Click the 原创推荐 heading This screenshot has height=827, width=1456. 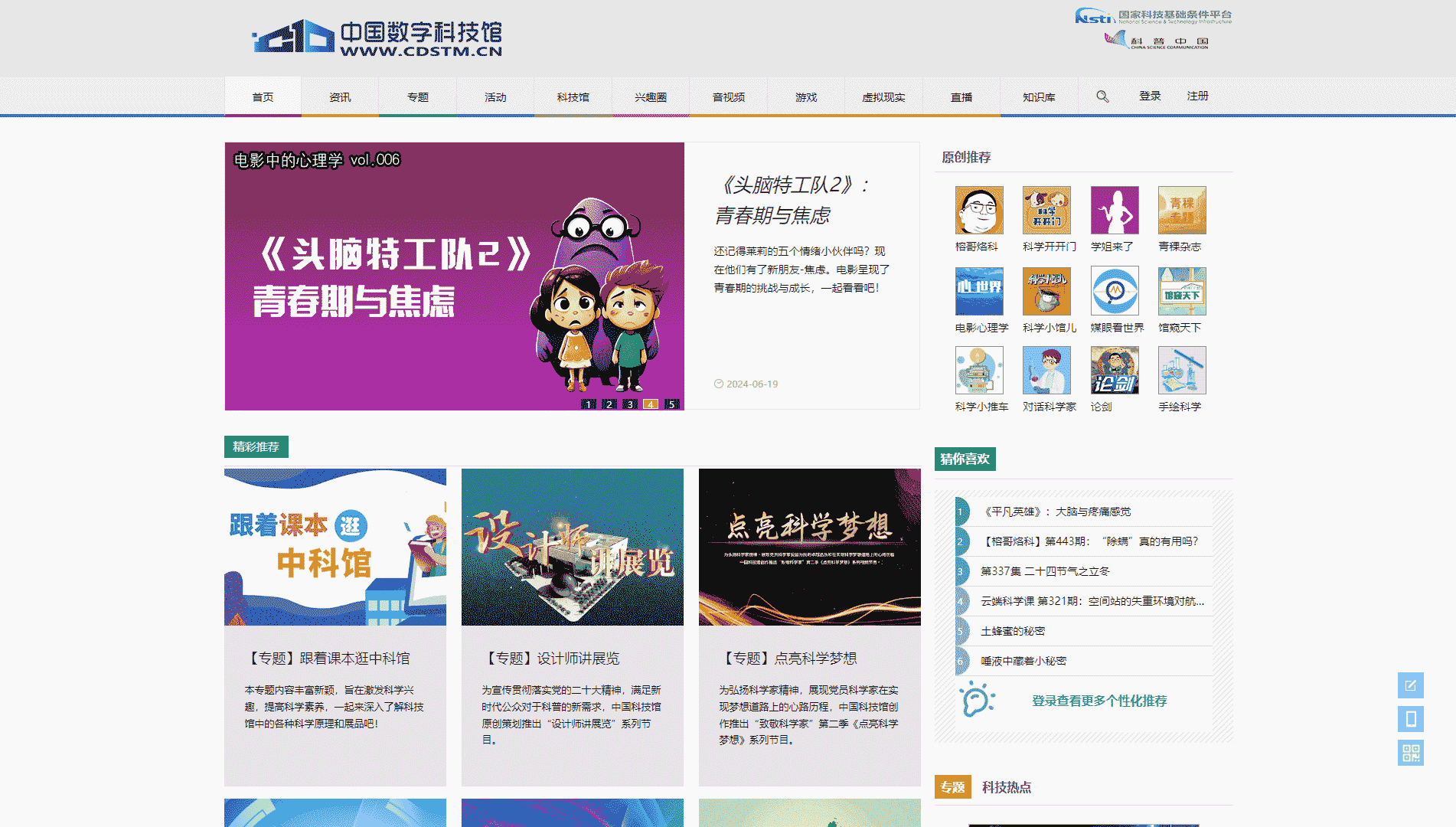click(x=966, y=157)
